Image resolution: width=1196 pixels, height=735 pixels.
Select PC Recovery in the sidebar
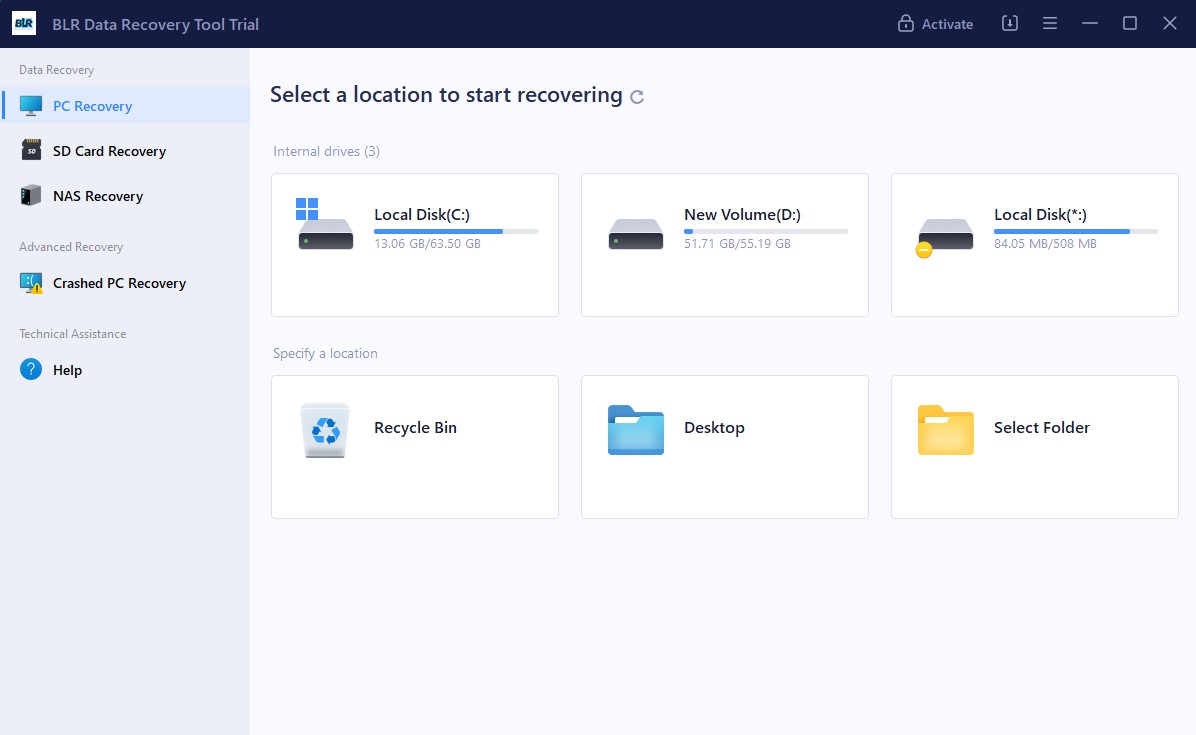(125, 105)
